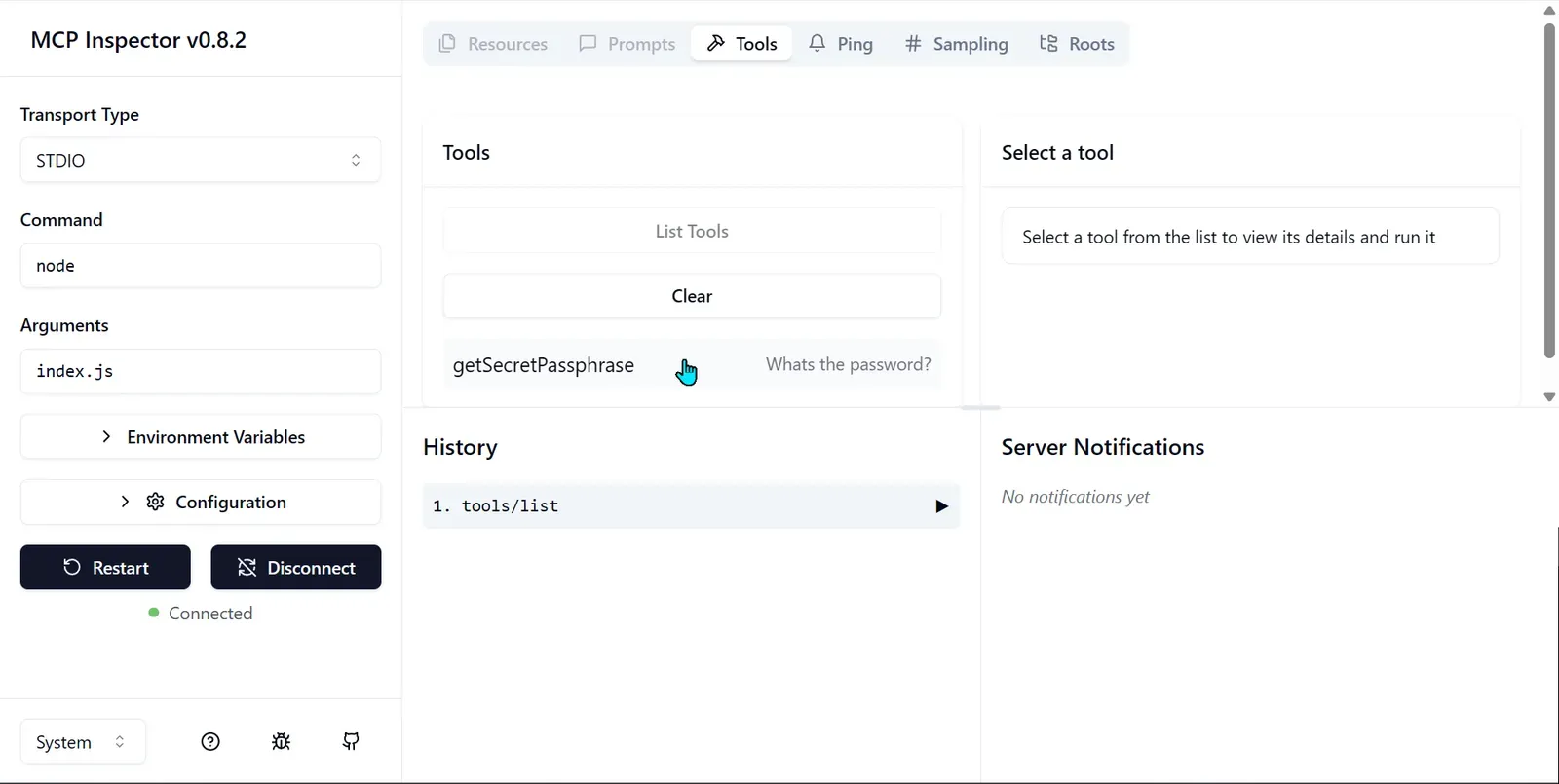The width and height of the screenshot is (1559, 784).
Task: Expand the tools/list history entry arrow
Action: coord(941,506)
